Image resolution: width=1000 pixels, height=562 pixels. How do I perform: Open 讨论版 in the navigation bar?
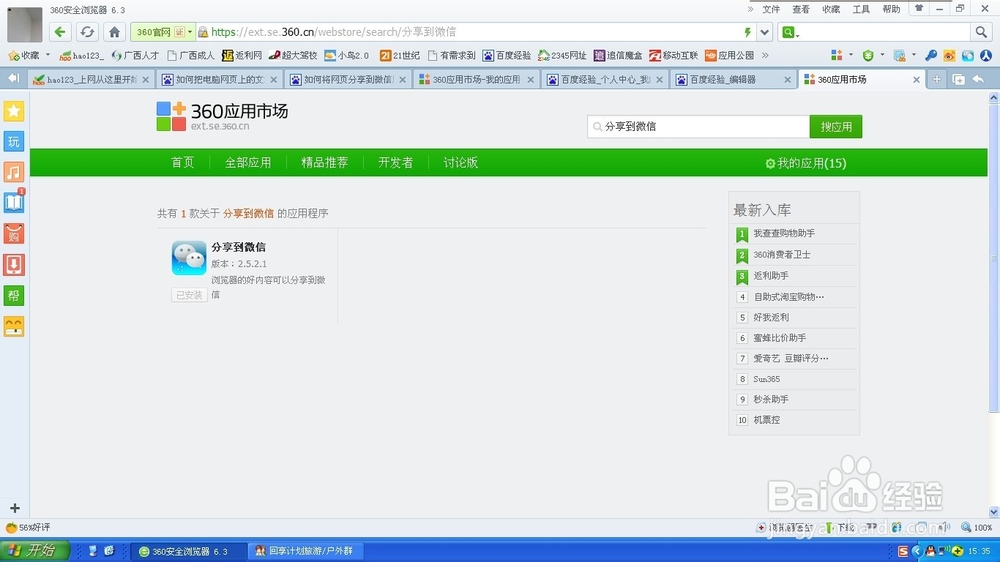tap(460, 163)
